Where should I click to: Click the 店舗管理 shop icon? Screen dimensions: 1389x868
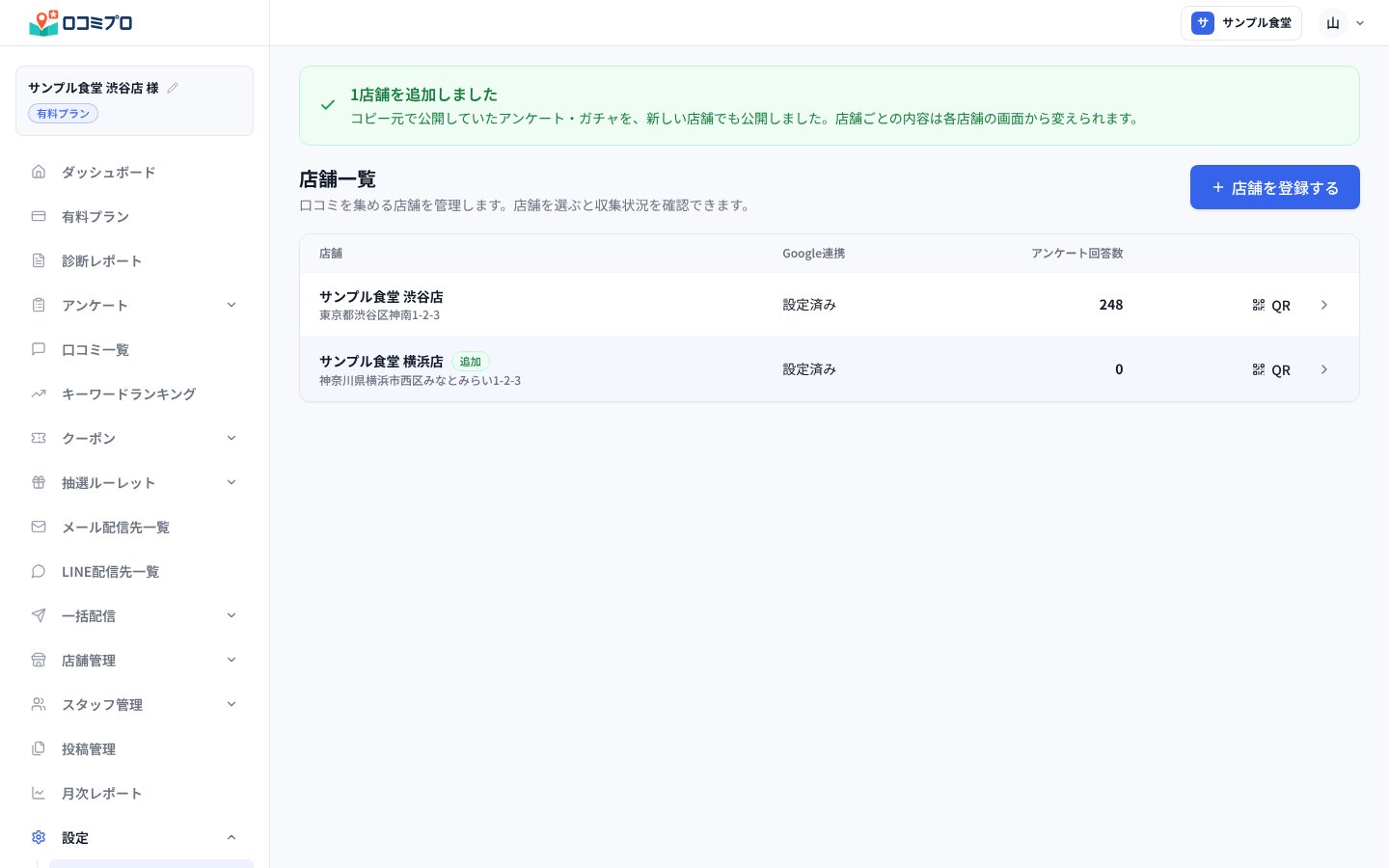tap(39, 660)
